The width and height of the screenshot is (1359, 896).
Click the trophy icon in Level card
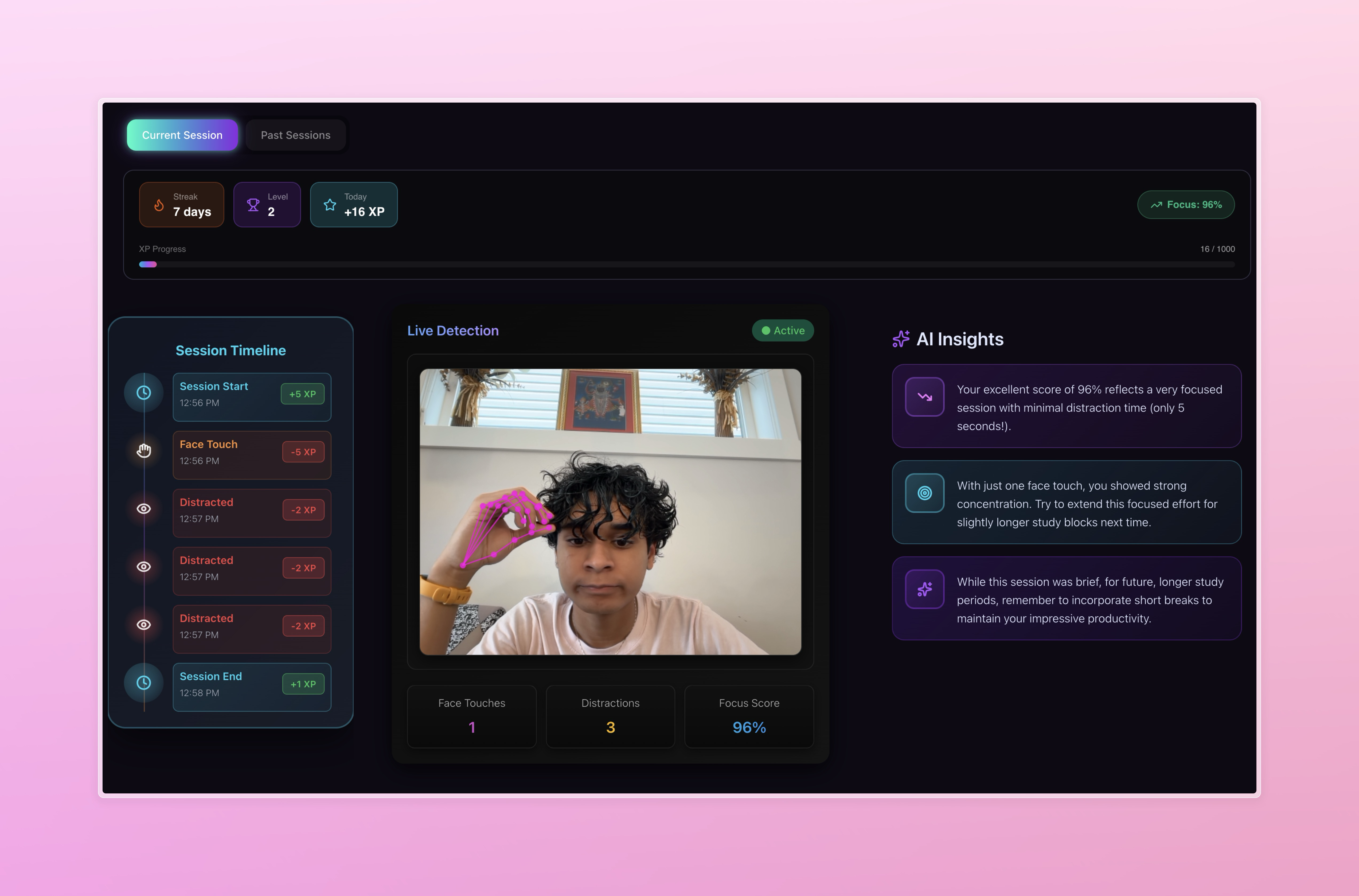[x=253, y=205]
